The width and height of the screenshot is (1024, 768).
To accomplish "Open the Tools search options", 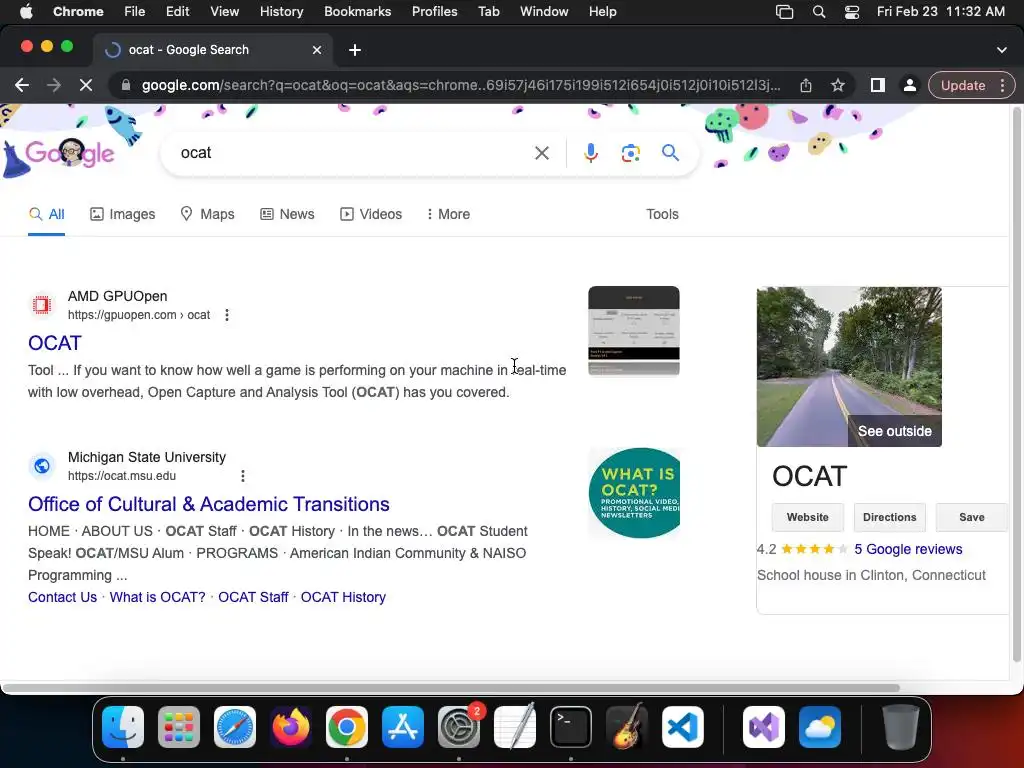I will (662, 214).
